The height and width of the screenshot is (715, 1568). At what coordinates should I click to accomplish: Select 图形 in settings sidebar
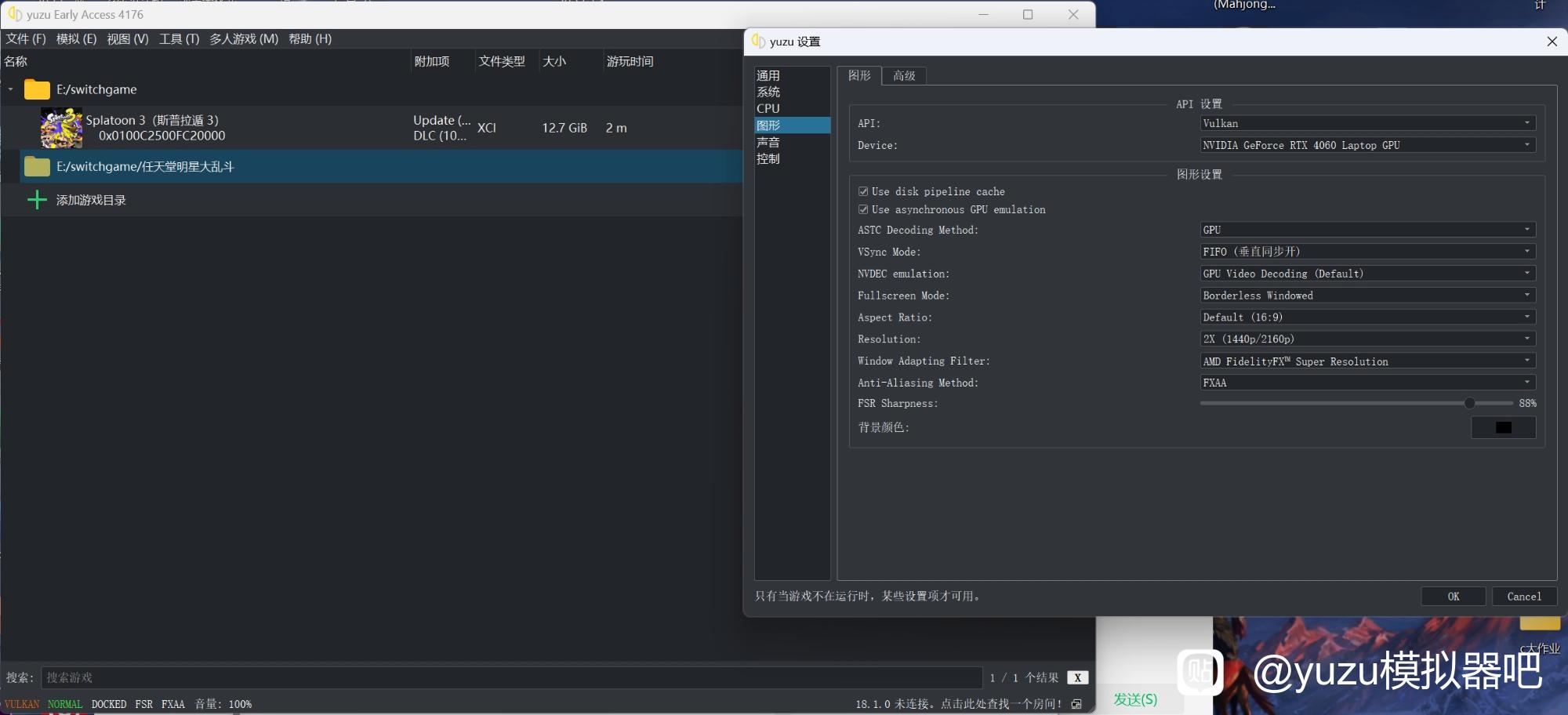(792, 125)
